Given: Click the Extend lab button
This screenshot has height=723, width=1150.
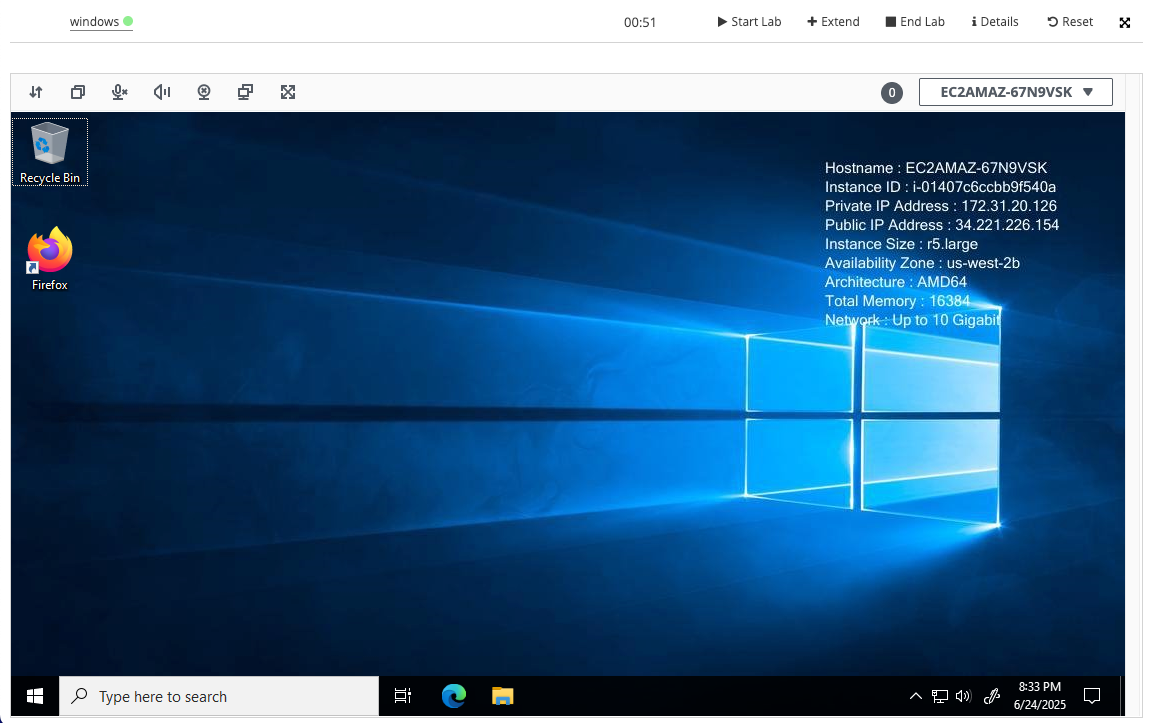Looking at the screenshot, I should 833,22.
